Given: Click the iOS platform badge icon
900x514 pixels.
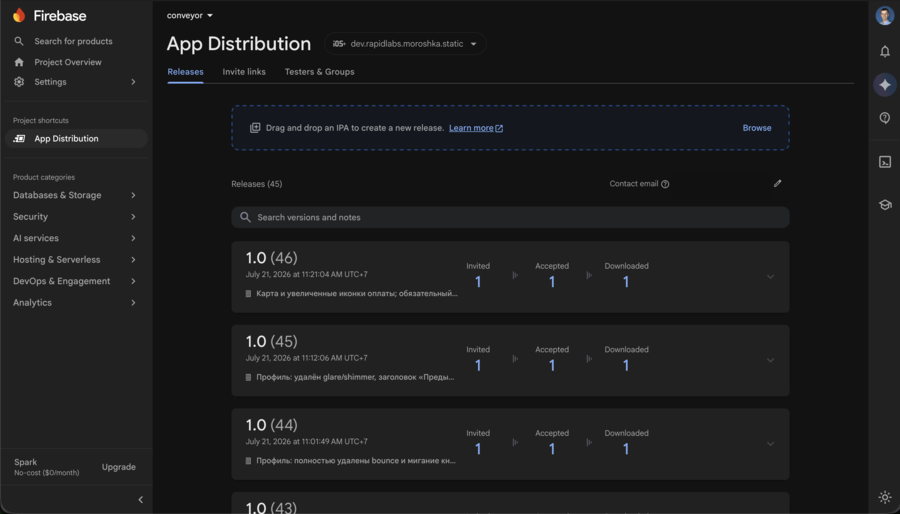Looking at the screenshot, I should 339,44.
